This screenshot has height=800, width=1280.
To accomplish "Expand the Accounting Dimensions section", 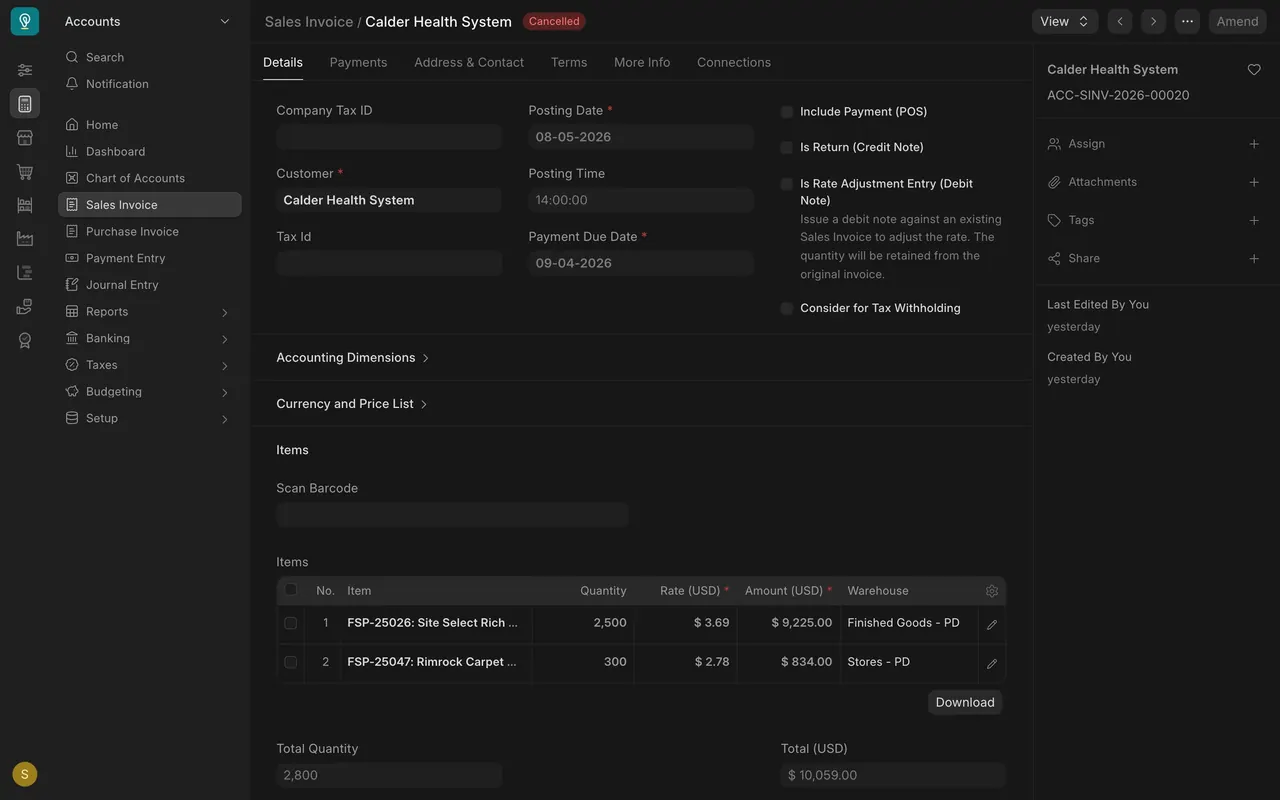I will pos(353,357).
